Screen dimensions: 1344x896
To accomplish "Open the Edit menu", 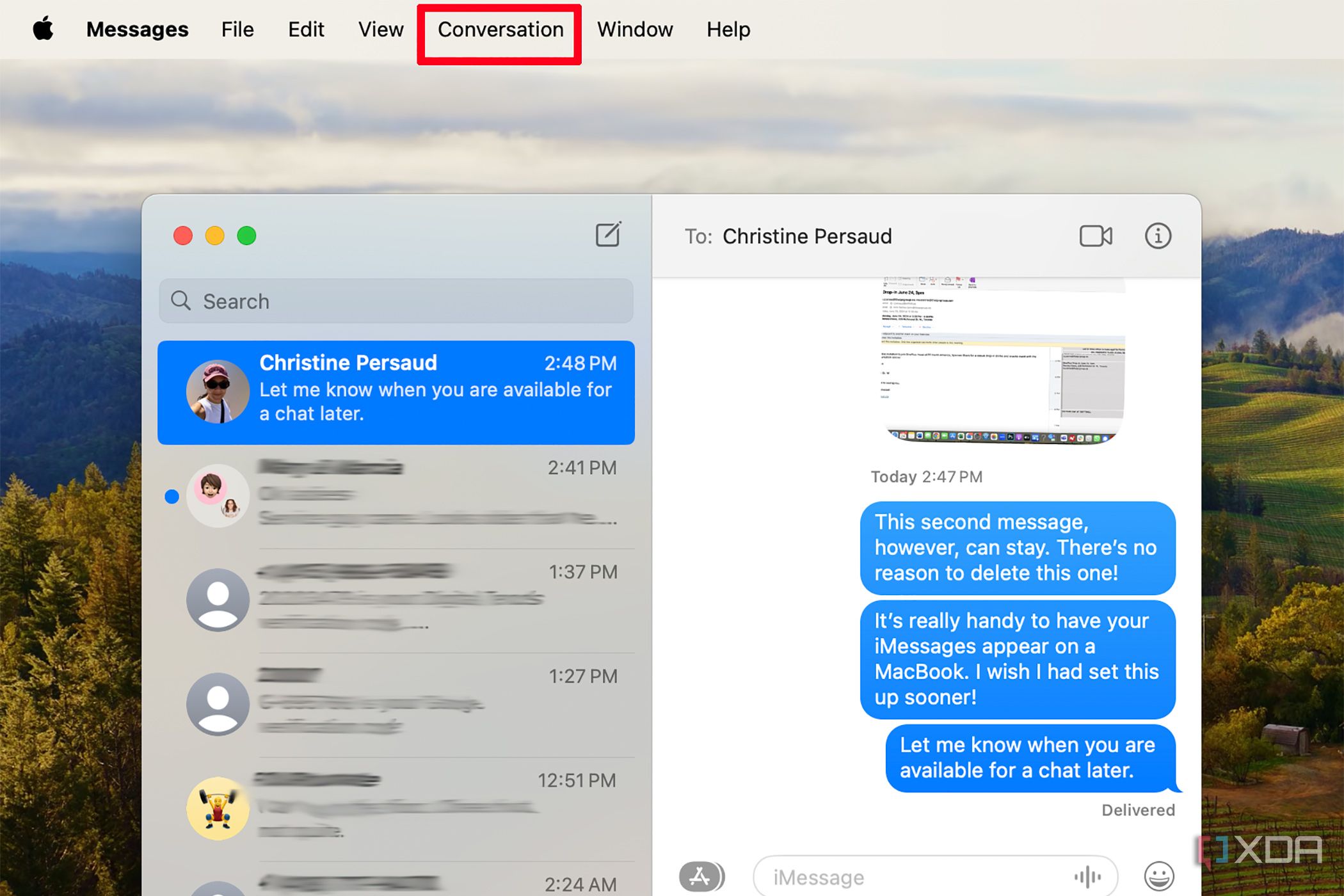I will (x=306, y=29).
